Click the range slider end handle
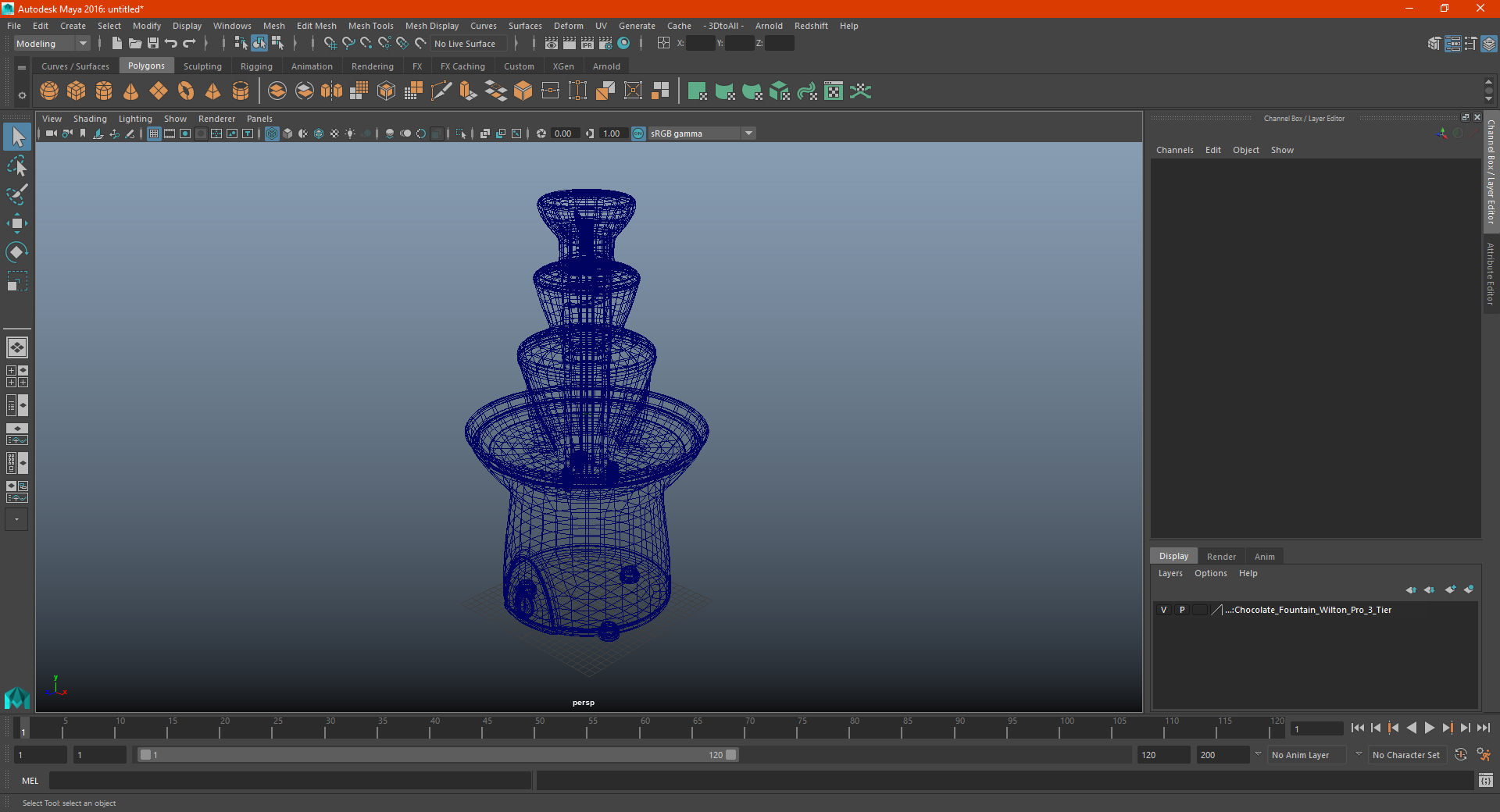1500x812 pixels. point(731,755)
